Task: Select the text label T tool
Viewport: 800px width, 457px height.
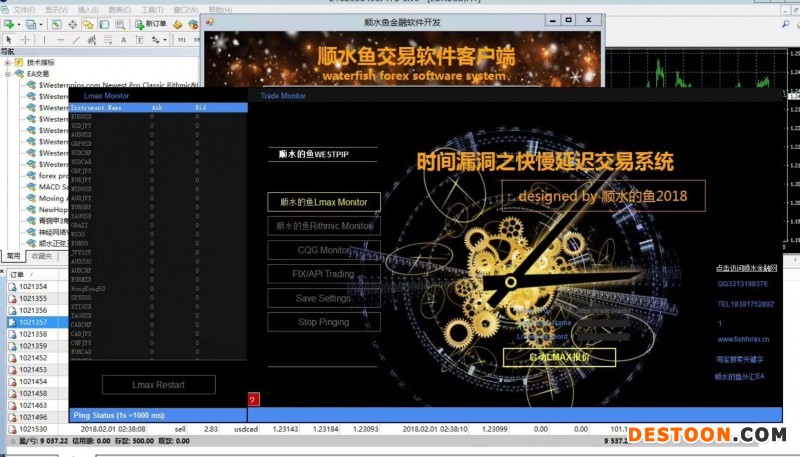Action: point(139,39)
